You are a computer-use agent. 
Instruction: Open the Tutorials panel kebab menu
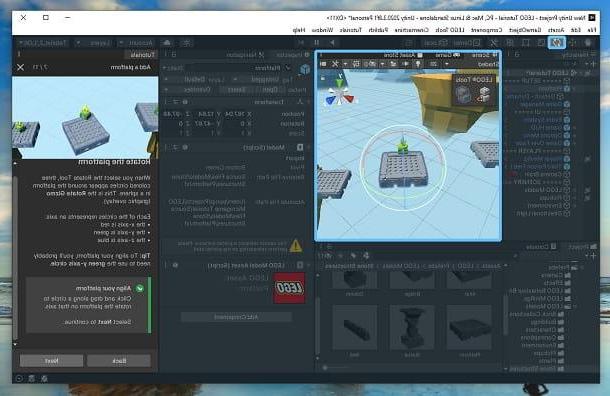[x=18, y=54]
